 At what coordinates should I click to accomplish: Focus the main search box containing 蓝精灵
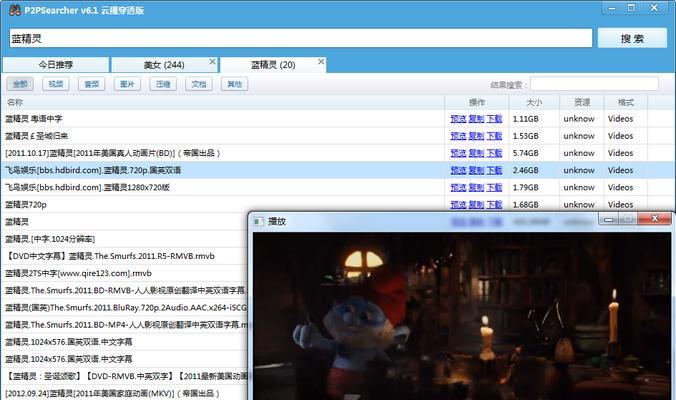point(300,38)
